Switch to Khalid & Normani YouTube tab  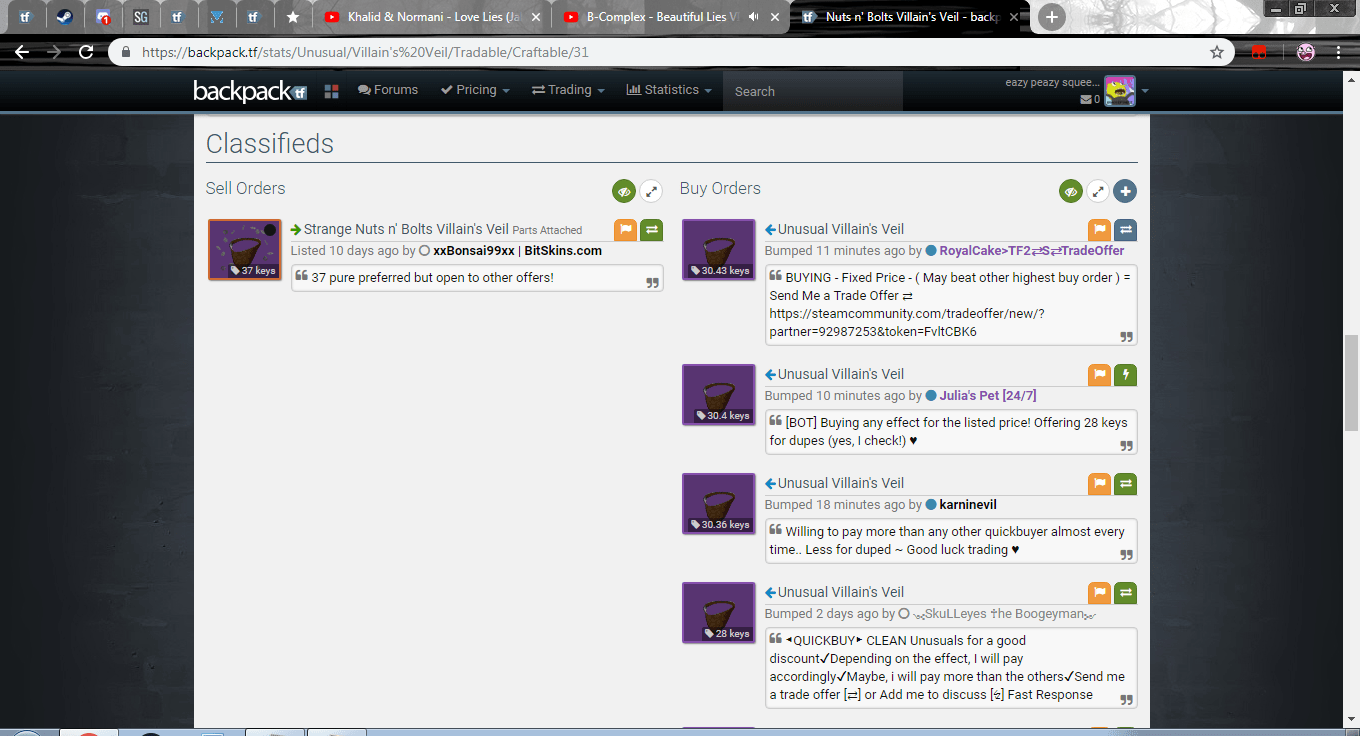point(432,17)
